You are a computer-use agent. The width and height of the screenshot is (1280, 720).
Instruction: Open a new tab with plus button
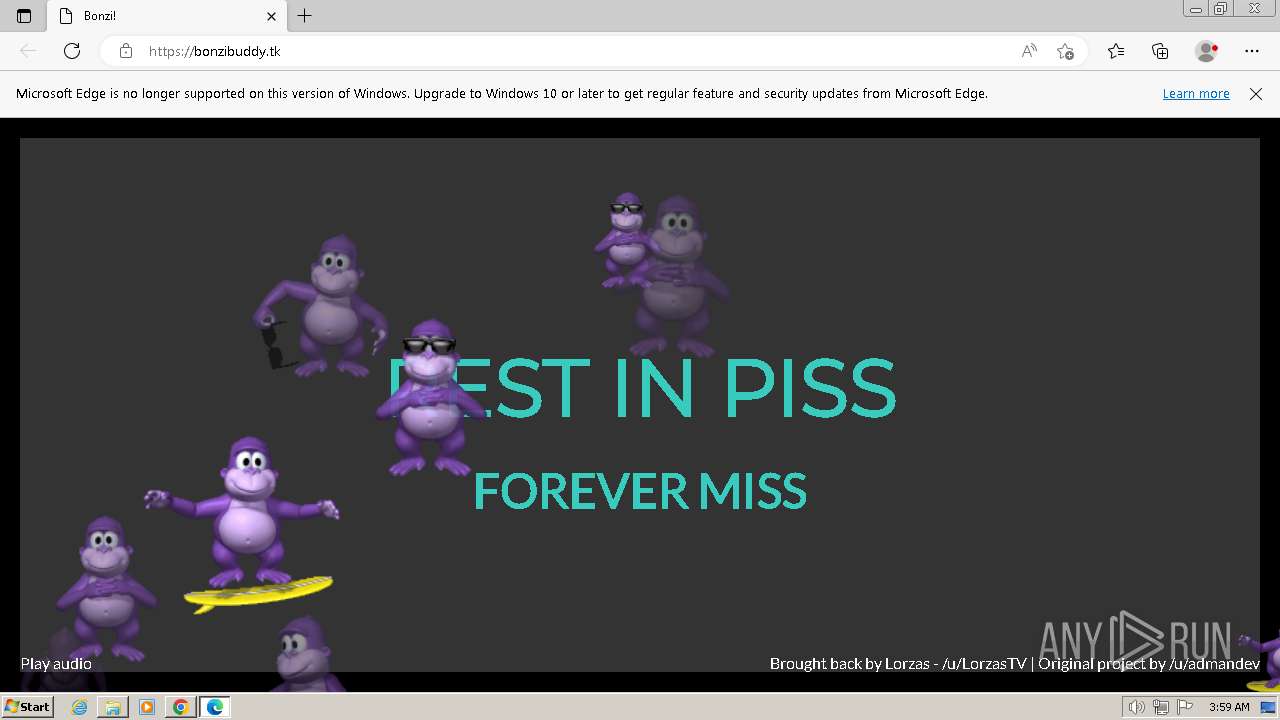tap(305, 16)
